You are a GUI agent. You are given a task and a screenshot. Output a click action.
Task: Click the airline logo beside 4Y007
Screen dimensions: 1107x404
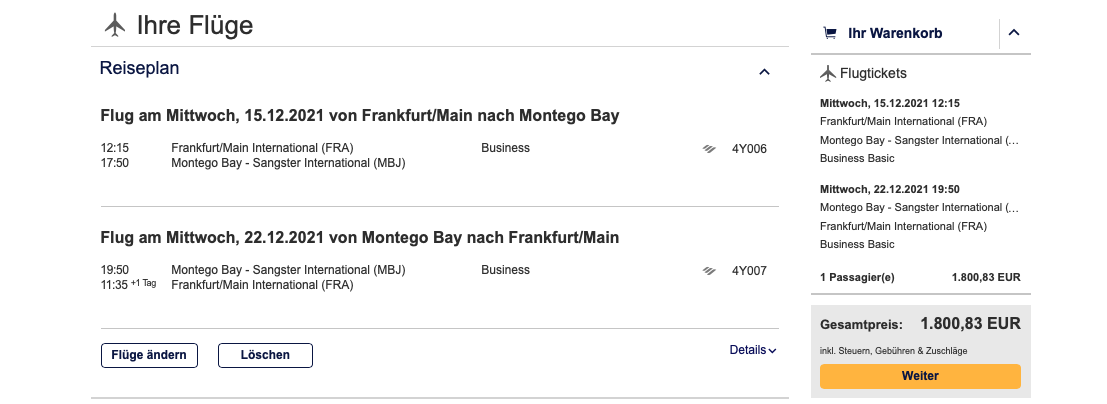(x=709, y=270)
